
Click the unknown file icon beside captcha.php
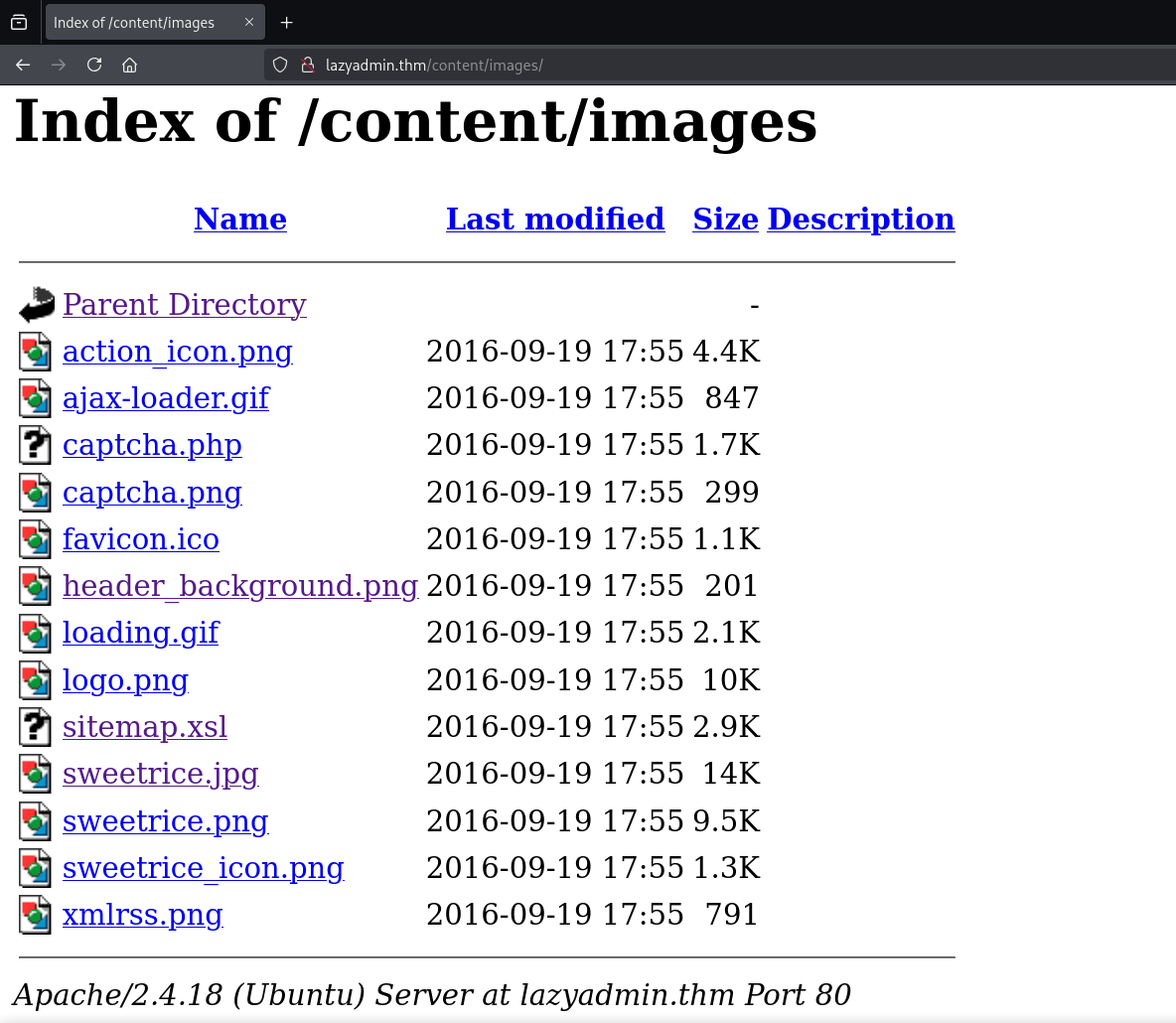[x=35, y=445]
